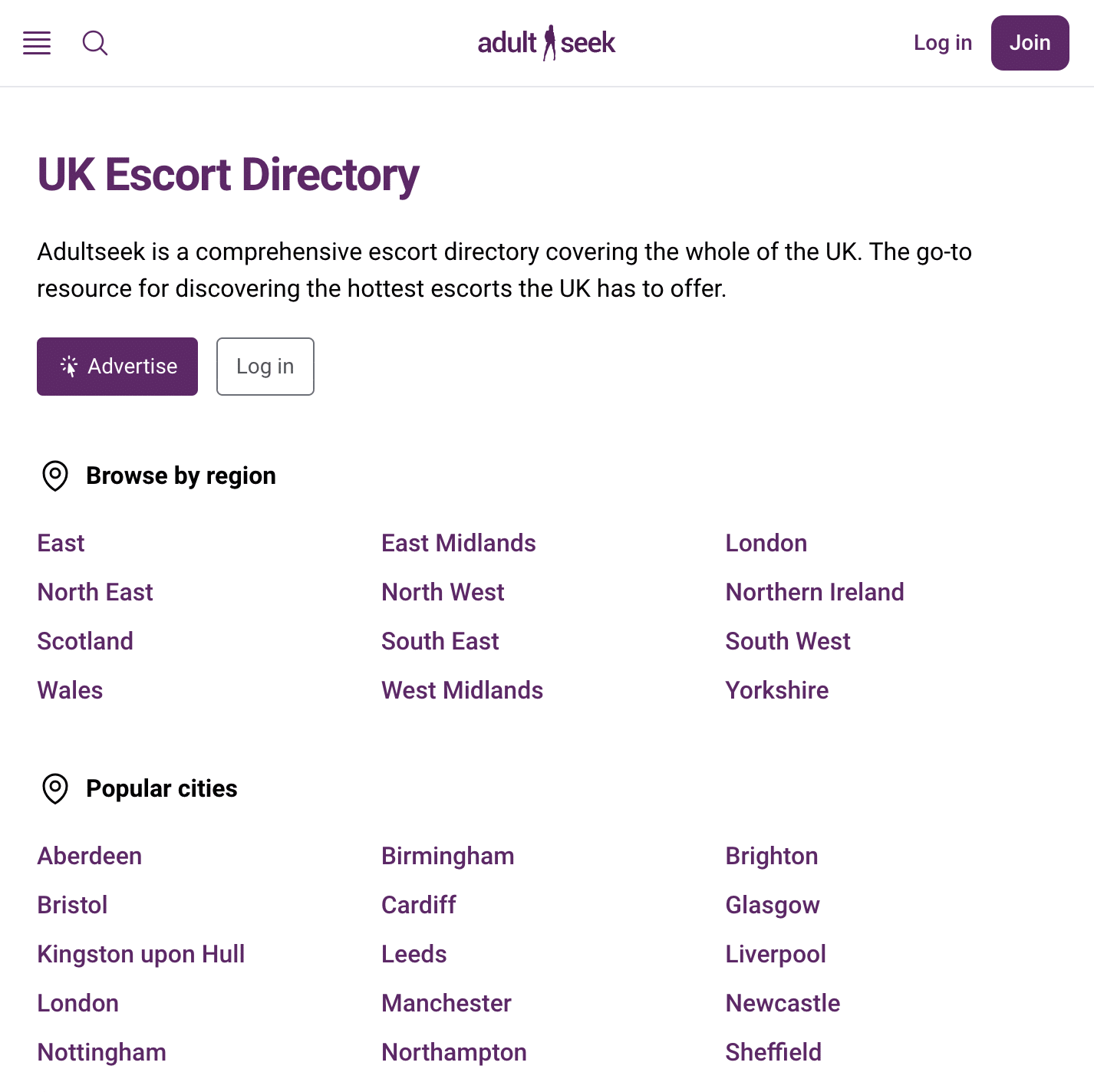Open the East Midlands region
Screen dimensions: 1094x1092
point(459,543)
